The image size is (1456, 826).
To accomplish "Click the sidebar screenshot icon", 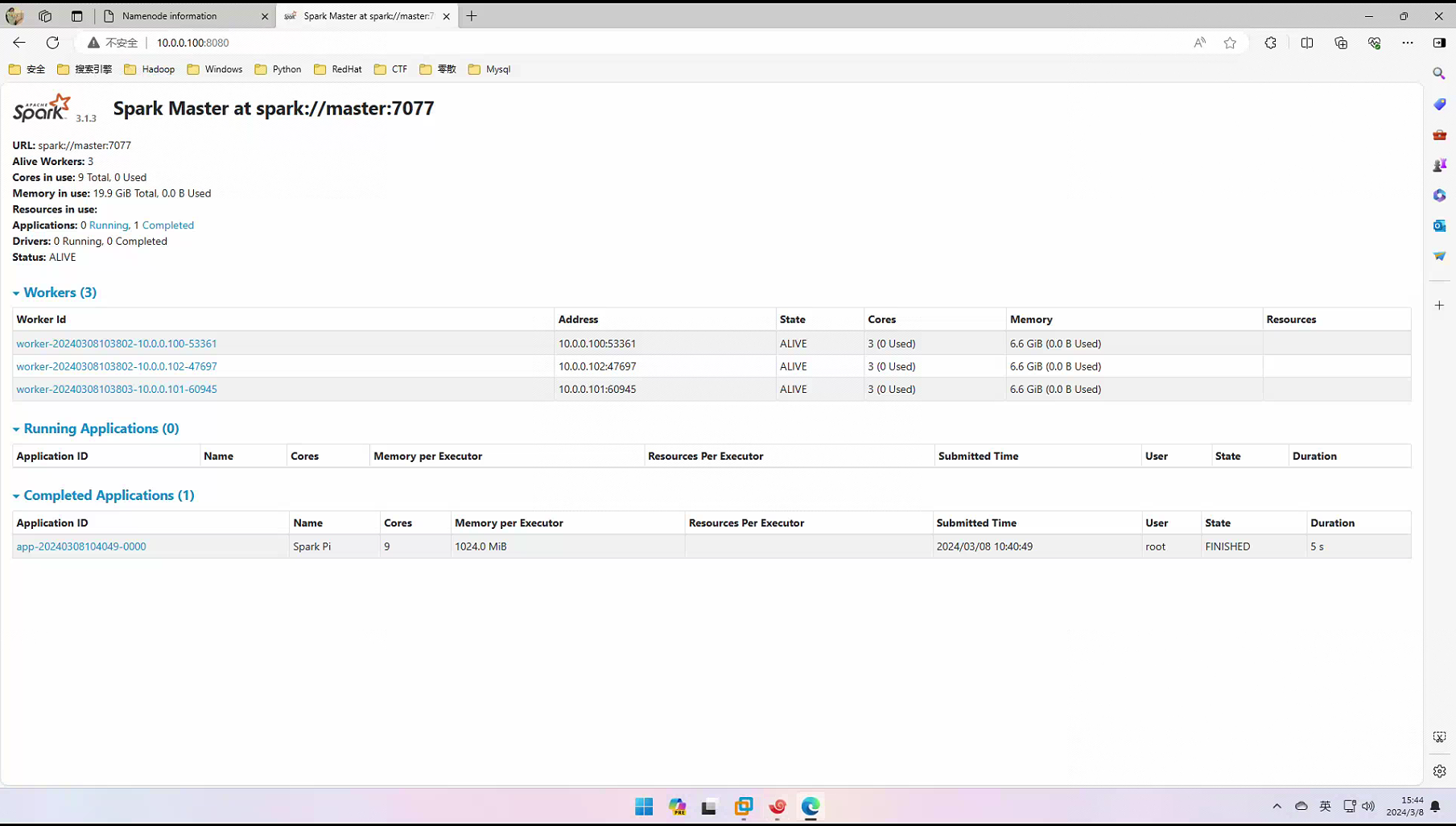I will point(1440,737).
